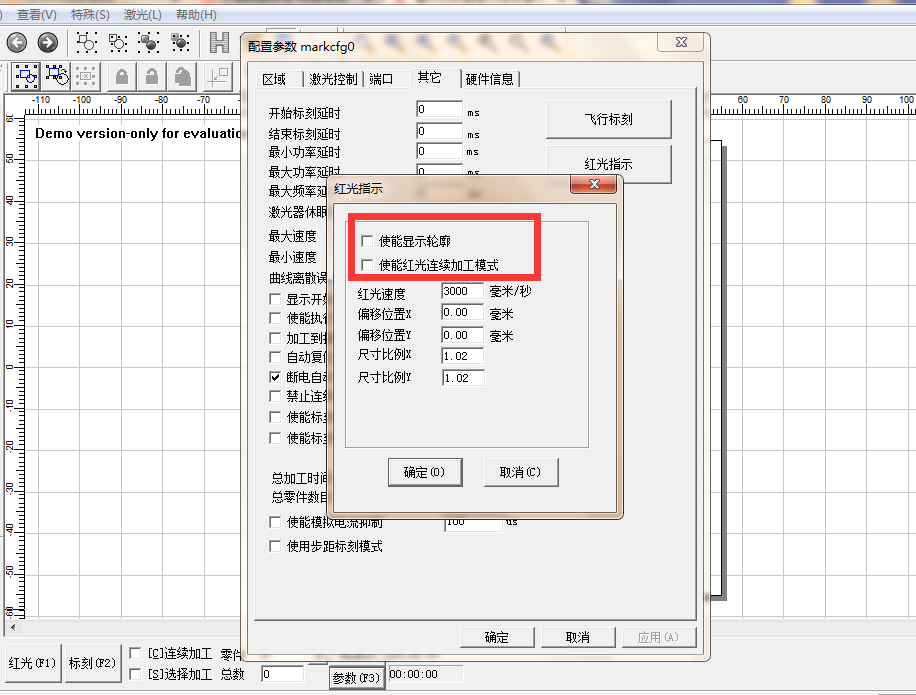Click the move-to-origin coordinate icon
Image resolution: width=916 pixels, height=695 pixels.
click(x=216, y=77)
